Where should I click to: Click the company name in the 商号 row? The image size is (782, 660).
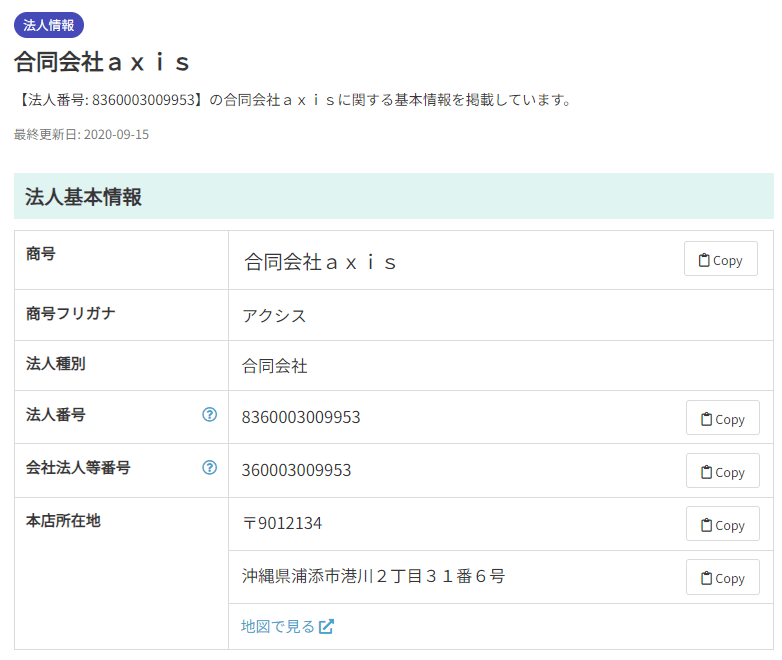(321, 262)
